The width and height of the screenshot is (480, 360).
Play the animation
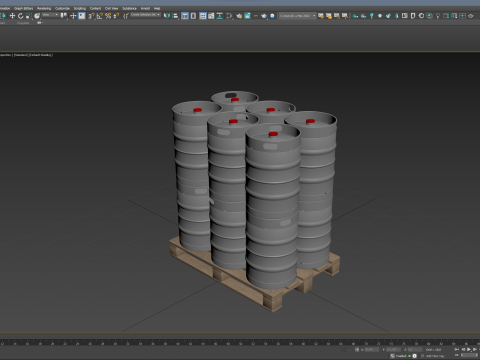click(469, 349)
